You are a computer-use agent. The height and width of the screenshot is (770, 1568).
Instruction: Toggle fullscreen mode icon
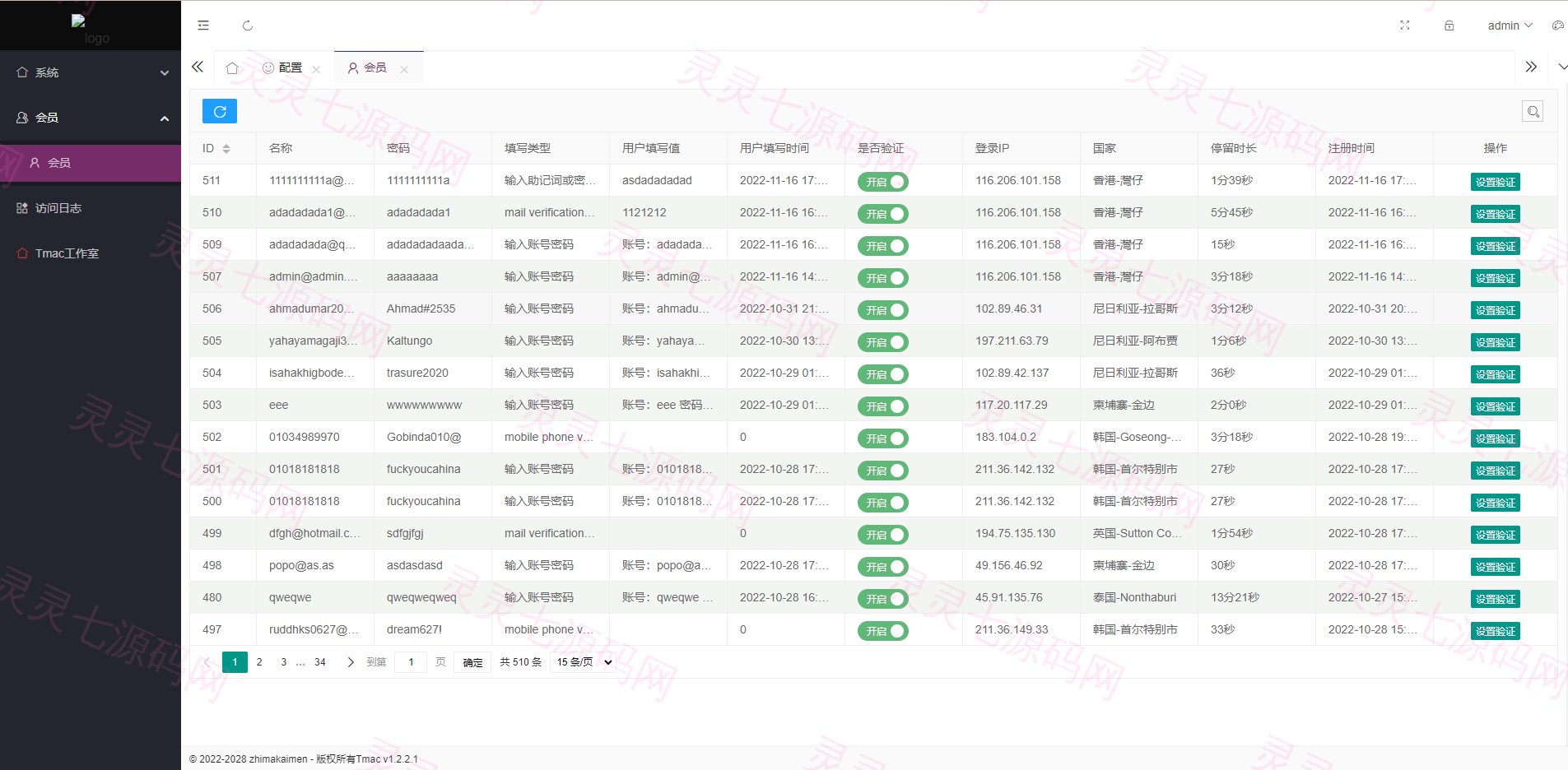coord(1405,26)
